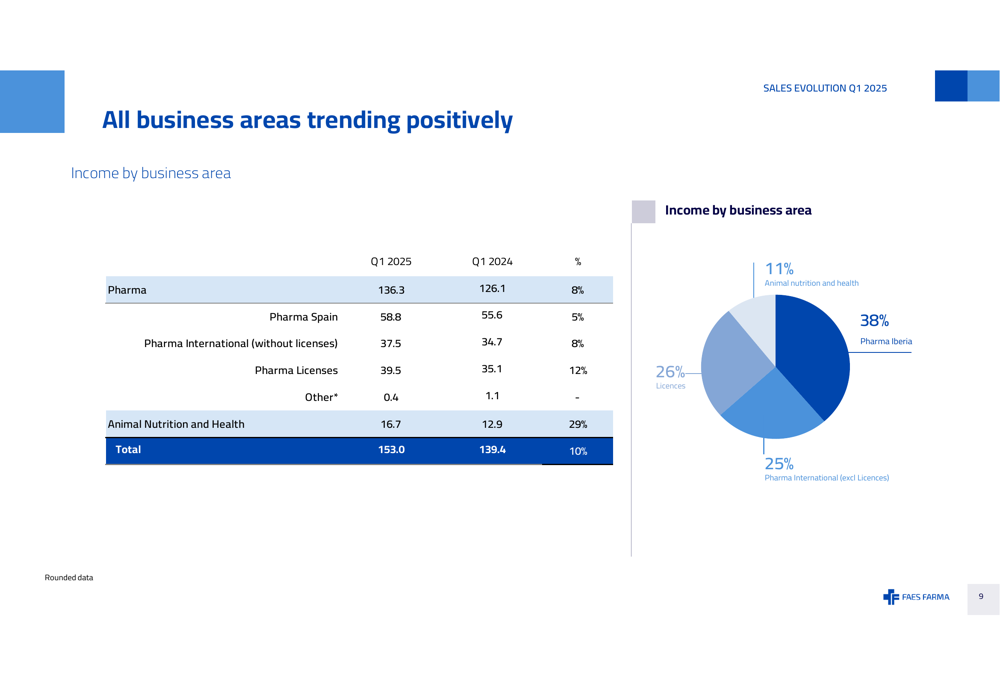Click the 'Rounded data' footnote
Screen dimensions: 1000x685
69,578
